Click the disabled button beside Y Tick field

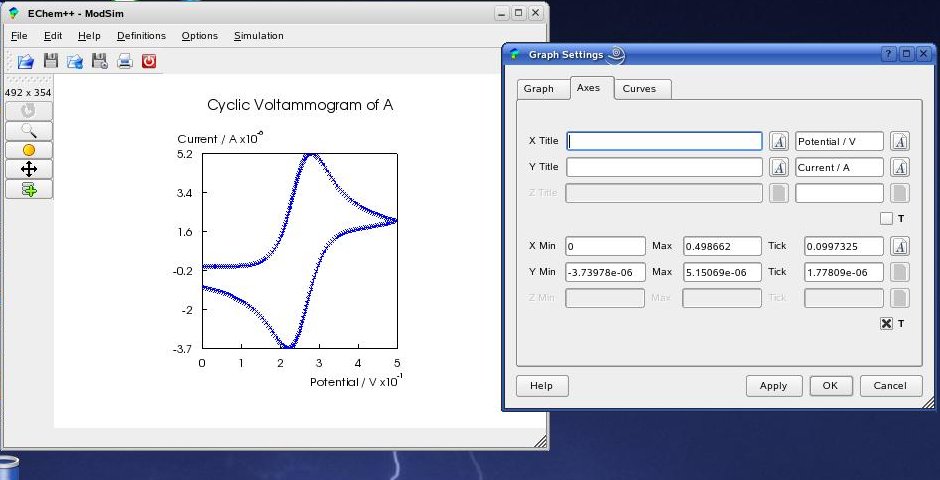pyautogui.click(x=900, y=271)
